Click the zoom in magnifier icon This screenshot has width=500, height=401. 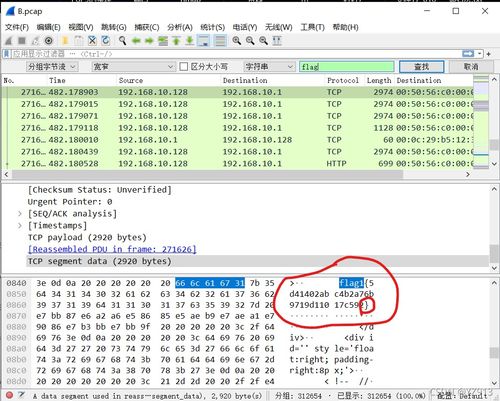(x=237, y=41)
